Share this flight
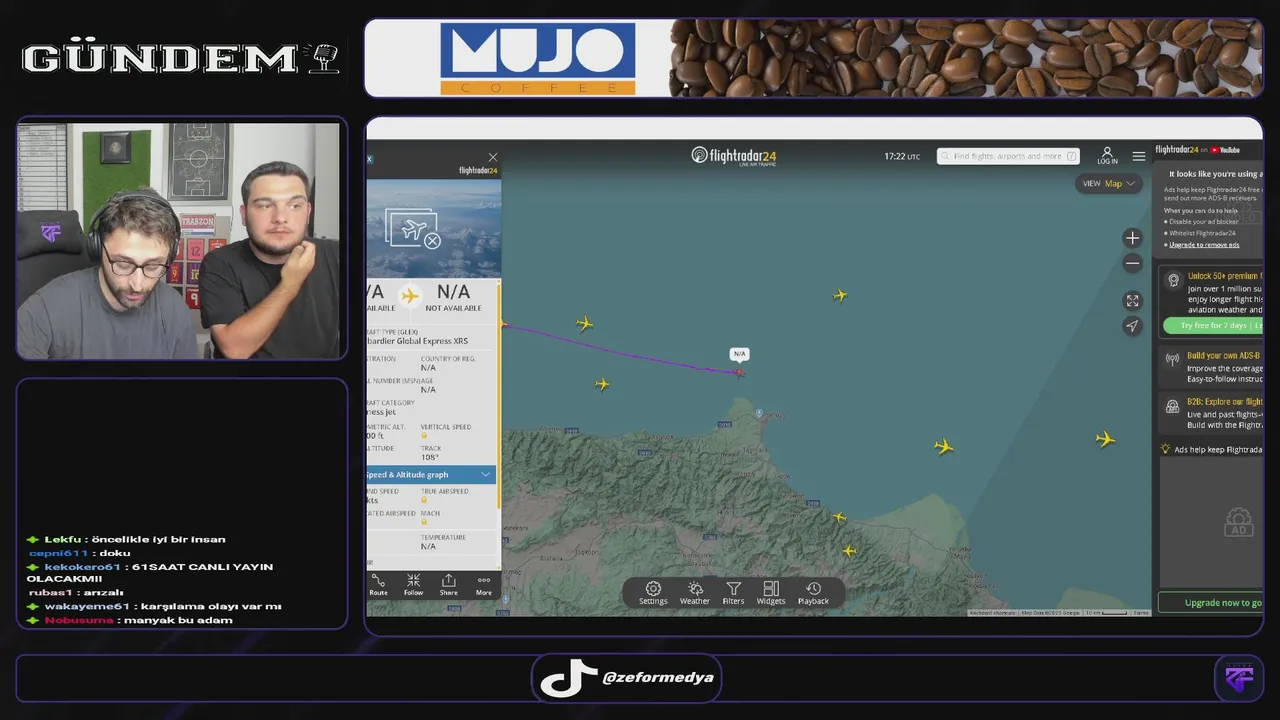 tap(448, 585)
